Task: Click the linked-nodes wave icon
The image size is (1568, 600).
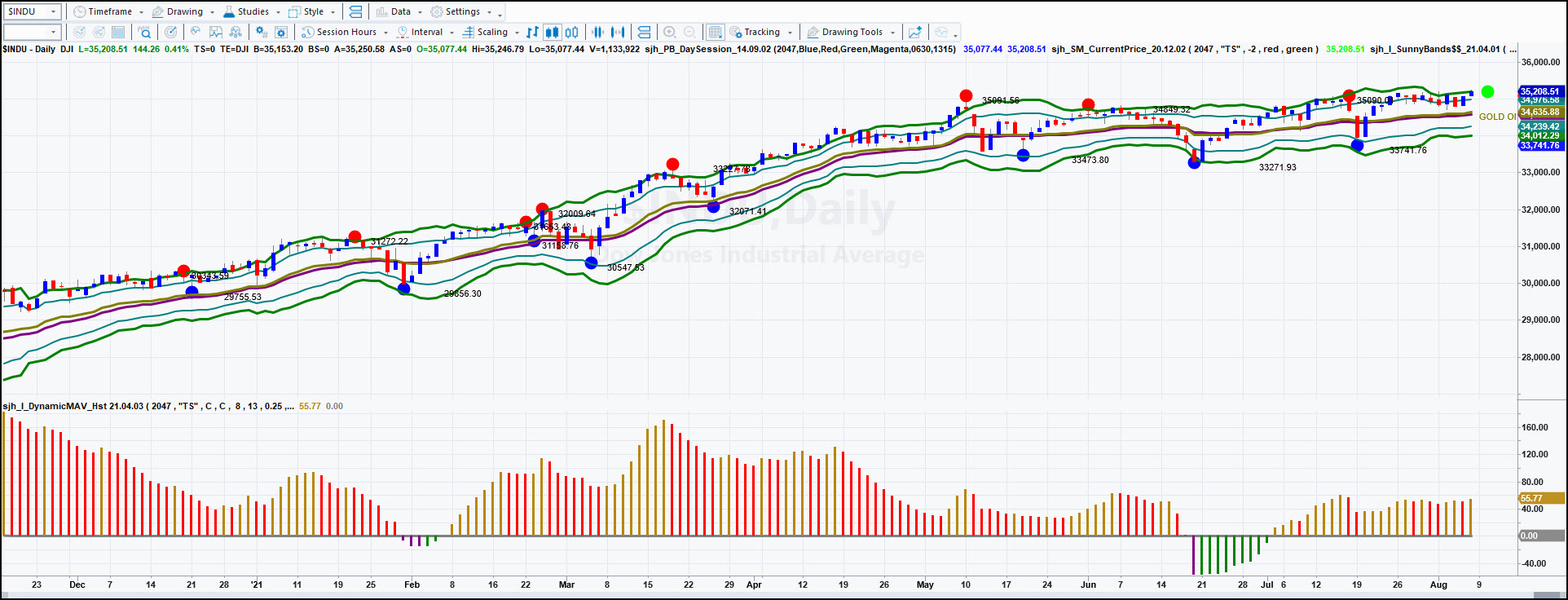Action: pos(236,32)
